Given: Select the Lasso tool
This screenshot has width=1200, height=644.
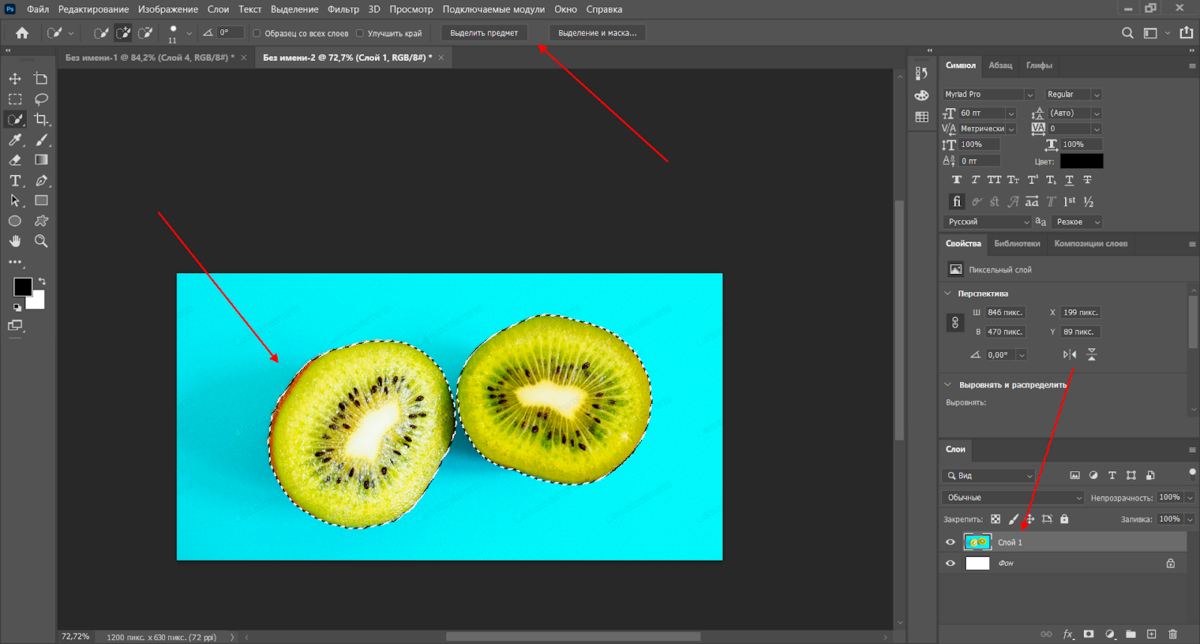Looking at the screenshot, I should tap(41, 99).
